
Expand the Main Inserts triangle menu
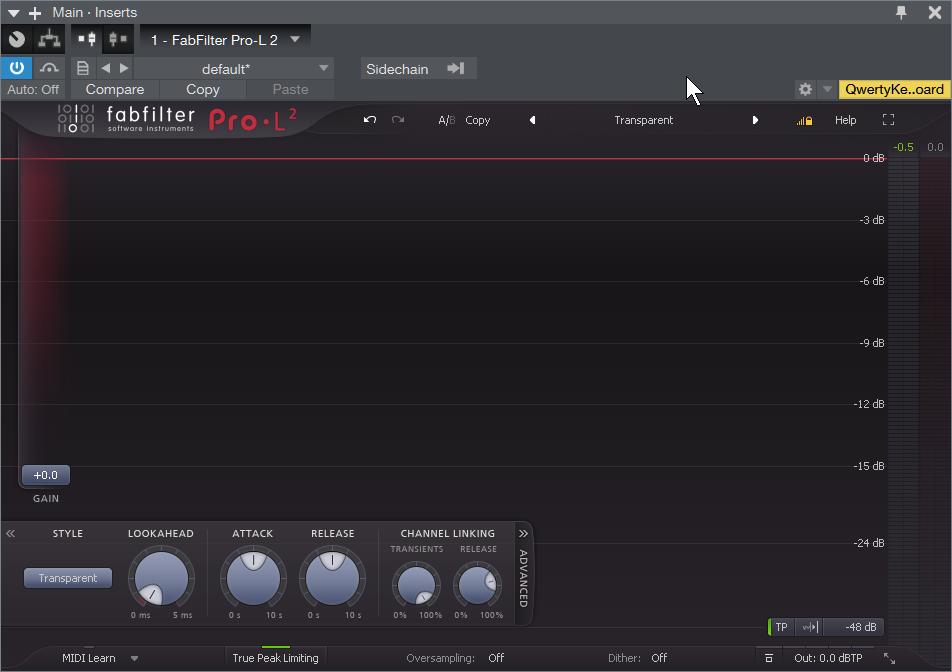[13, 13]
